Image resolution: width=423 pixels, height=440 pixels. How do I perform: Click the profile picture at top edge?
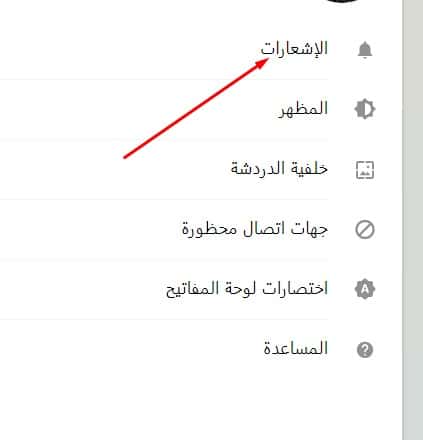tap(342, 1)
